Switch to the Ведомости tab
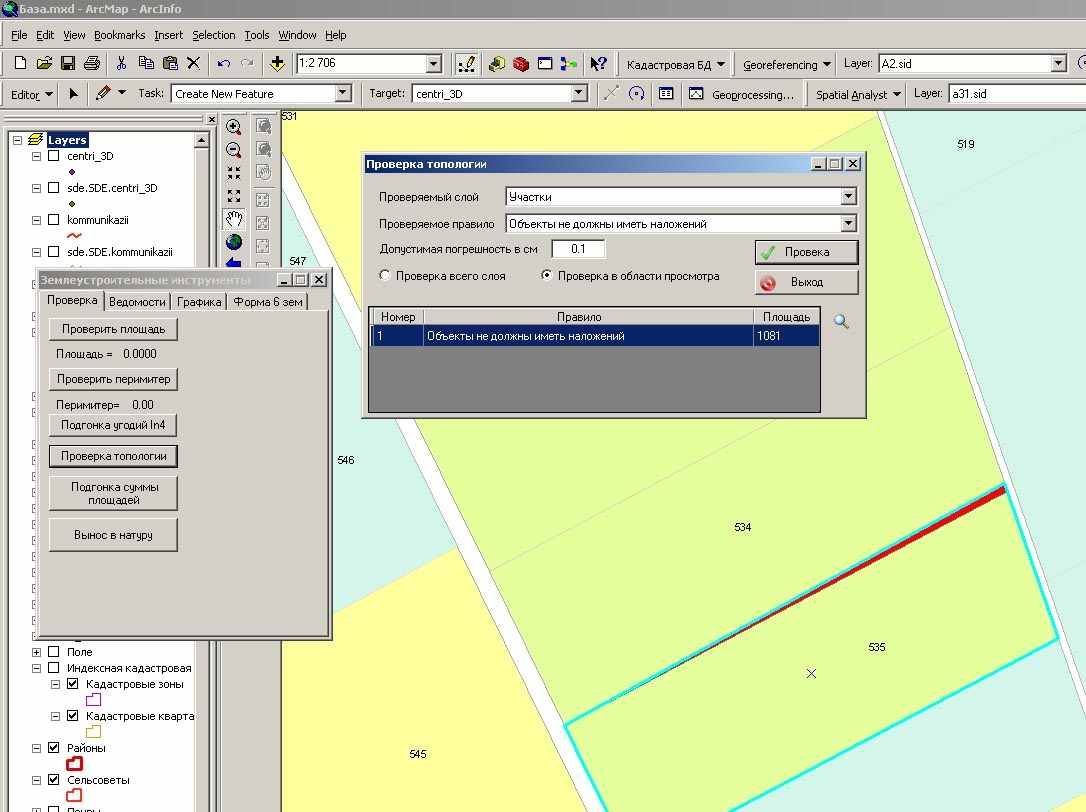 coord(137,301)
